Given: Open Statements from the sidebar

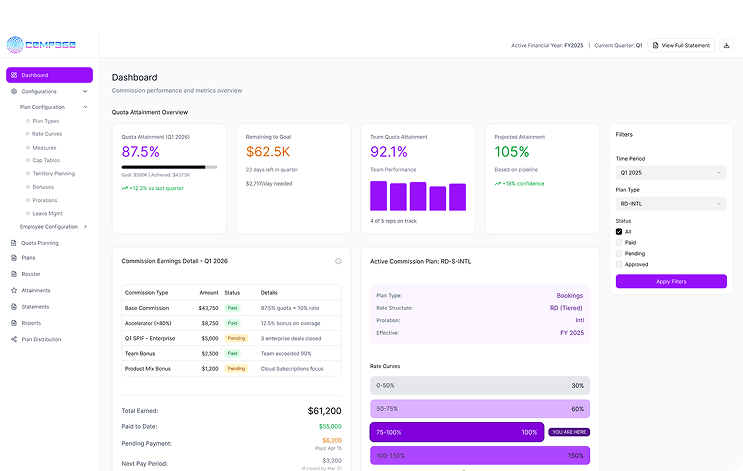Looking at the screenshot, I should [35, 306].
